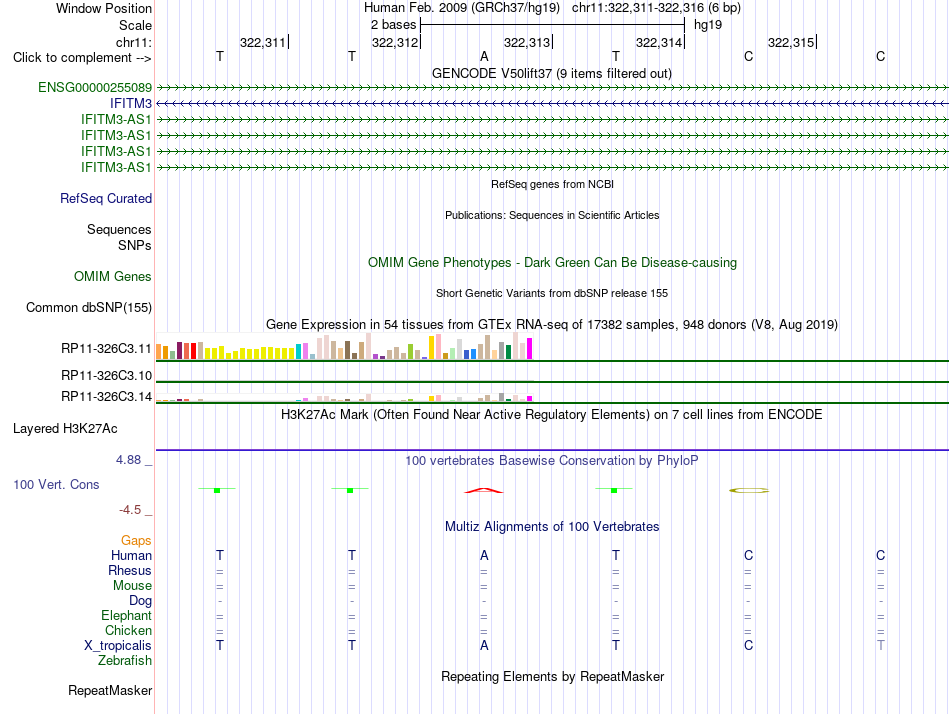Select the Rhesus alignment row label
Viewport: 950px width, 714px height.
tap(130, 570)
